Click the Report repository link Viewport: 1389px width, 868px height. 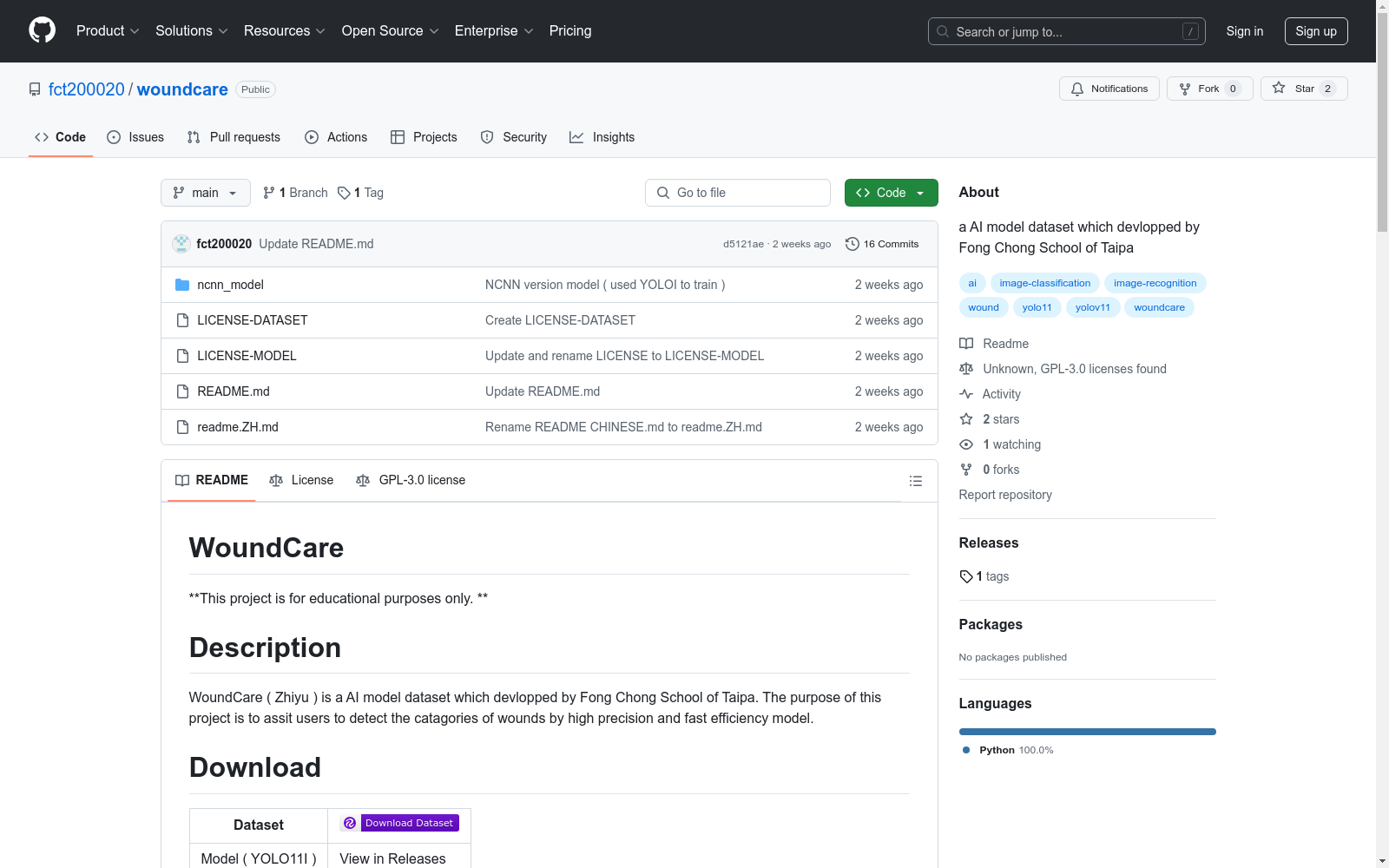1005,495
